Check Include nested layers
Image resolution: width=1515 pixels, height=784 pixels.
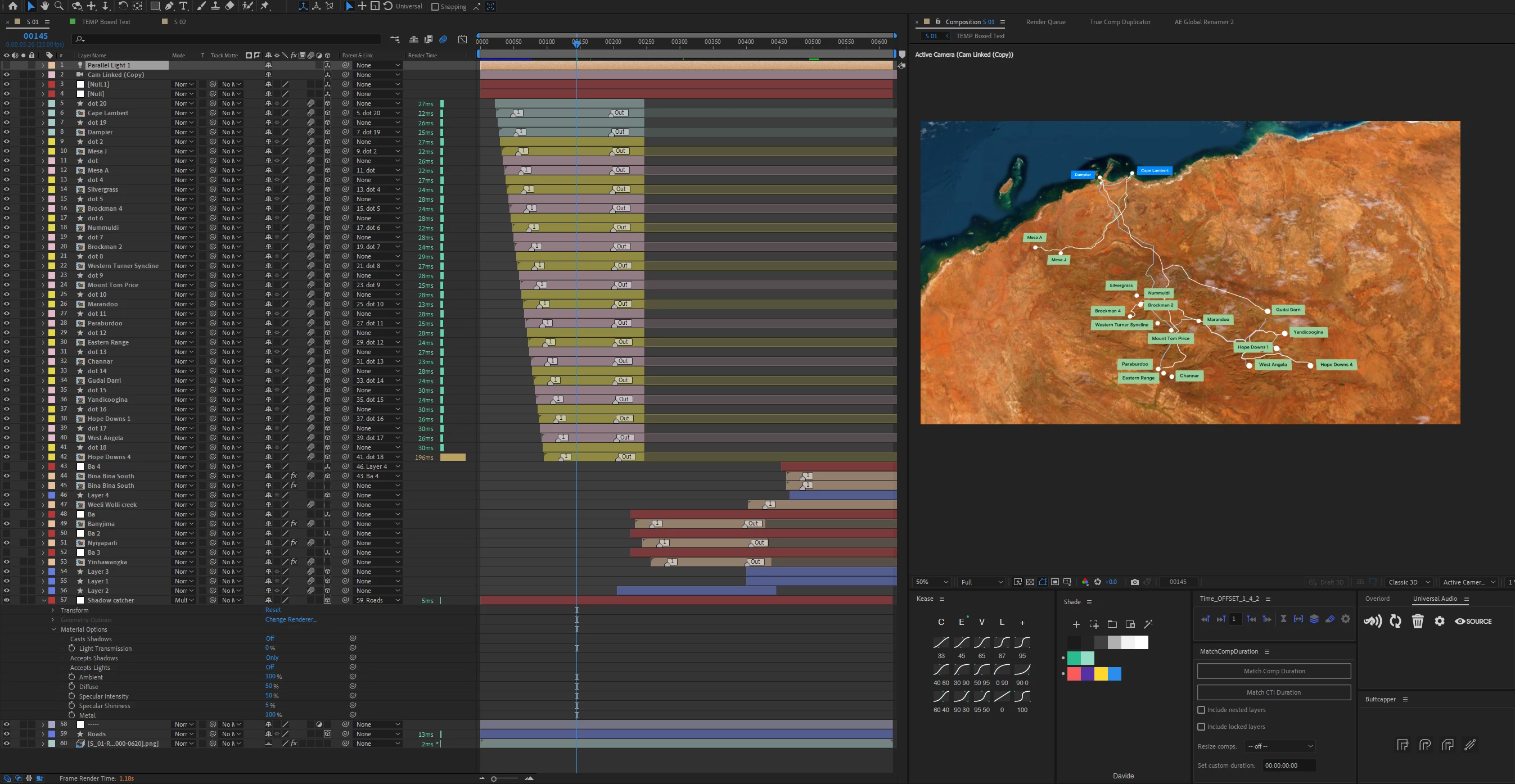point(1201,710)
